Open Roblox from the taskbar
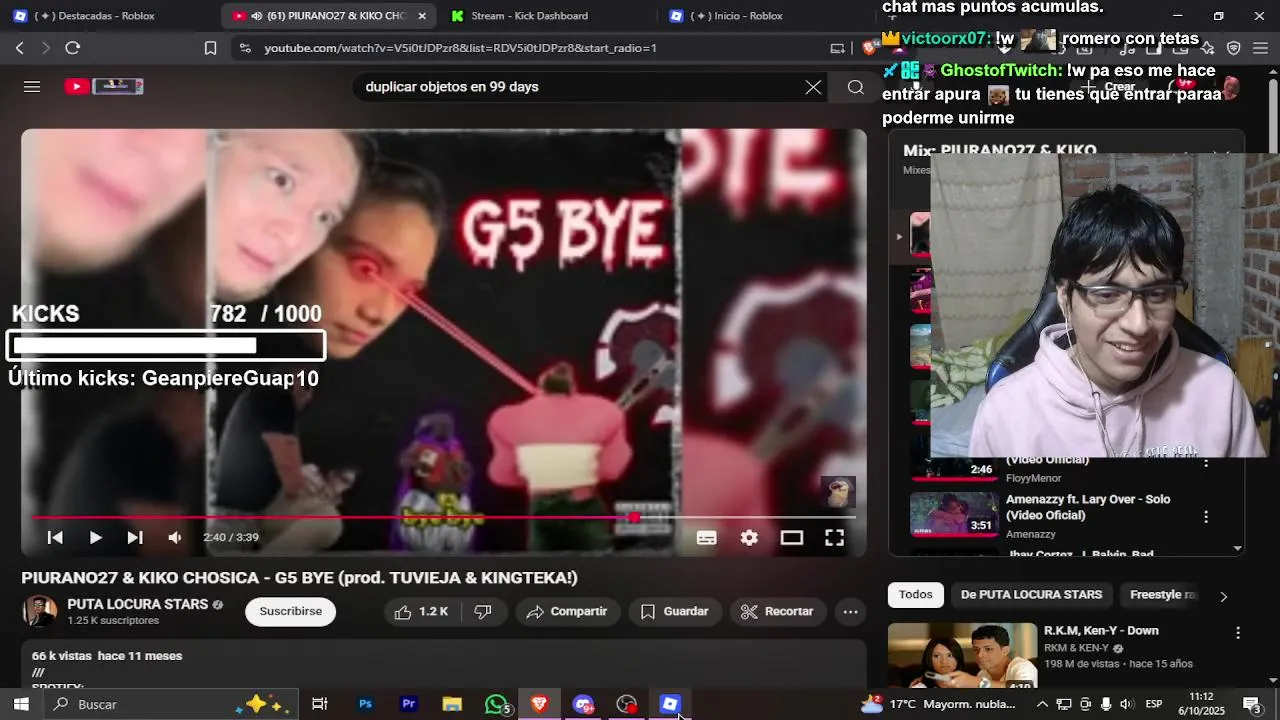Viewport: 1280px width, 720px height. click(x=670, y=704)
